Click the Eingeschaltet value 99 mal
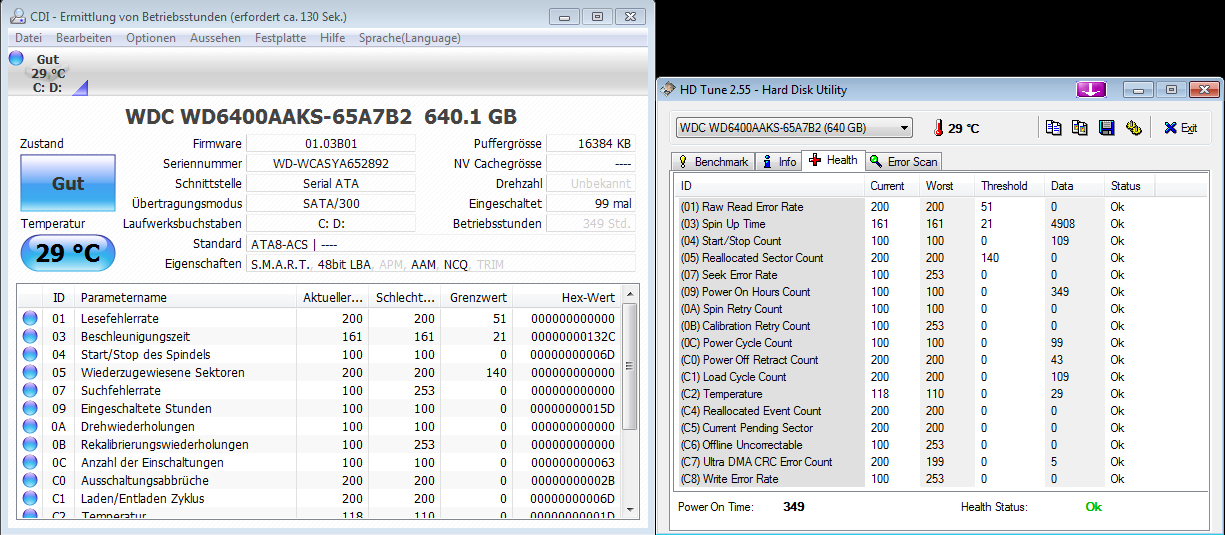 590,204
